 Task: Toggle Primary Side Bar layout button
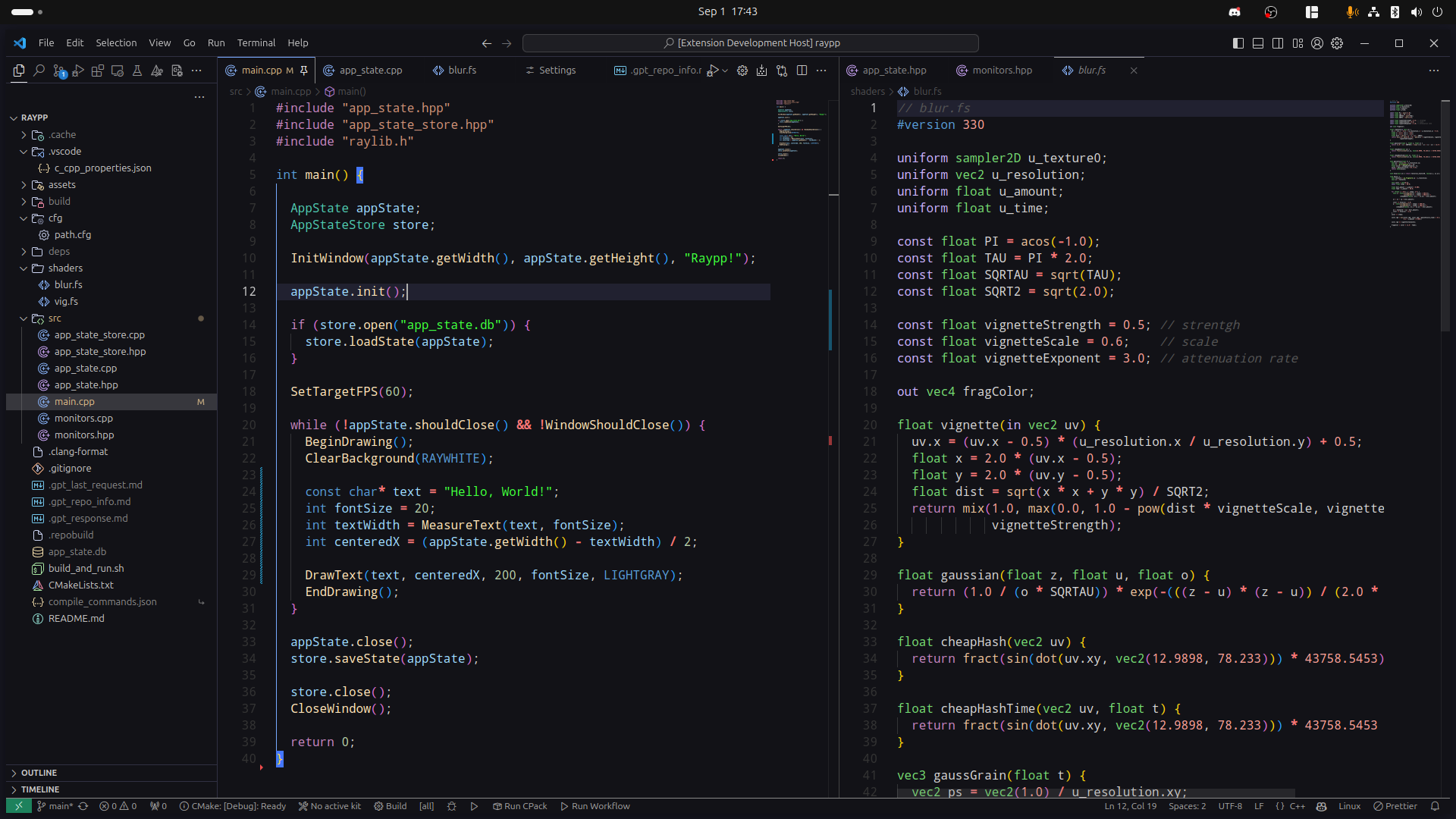(1238, 43)
